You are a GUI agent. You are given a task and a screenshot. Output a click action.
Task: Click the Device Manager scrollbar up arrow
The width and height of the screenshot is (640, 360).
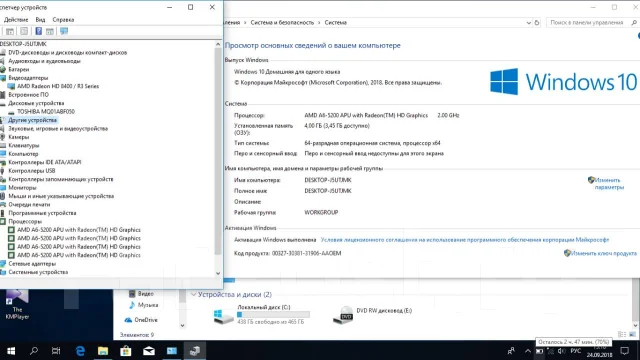(x=218, y=44)
